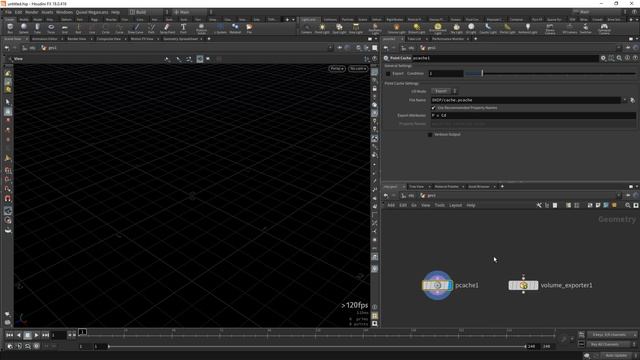Click the File Name input field

526,100
